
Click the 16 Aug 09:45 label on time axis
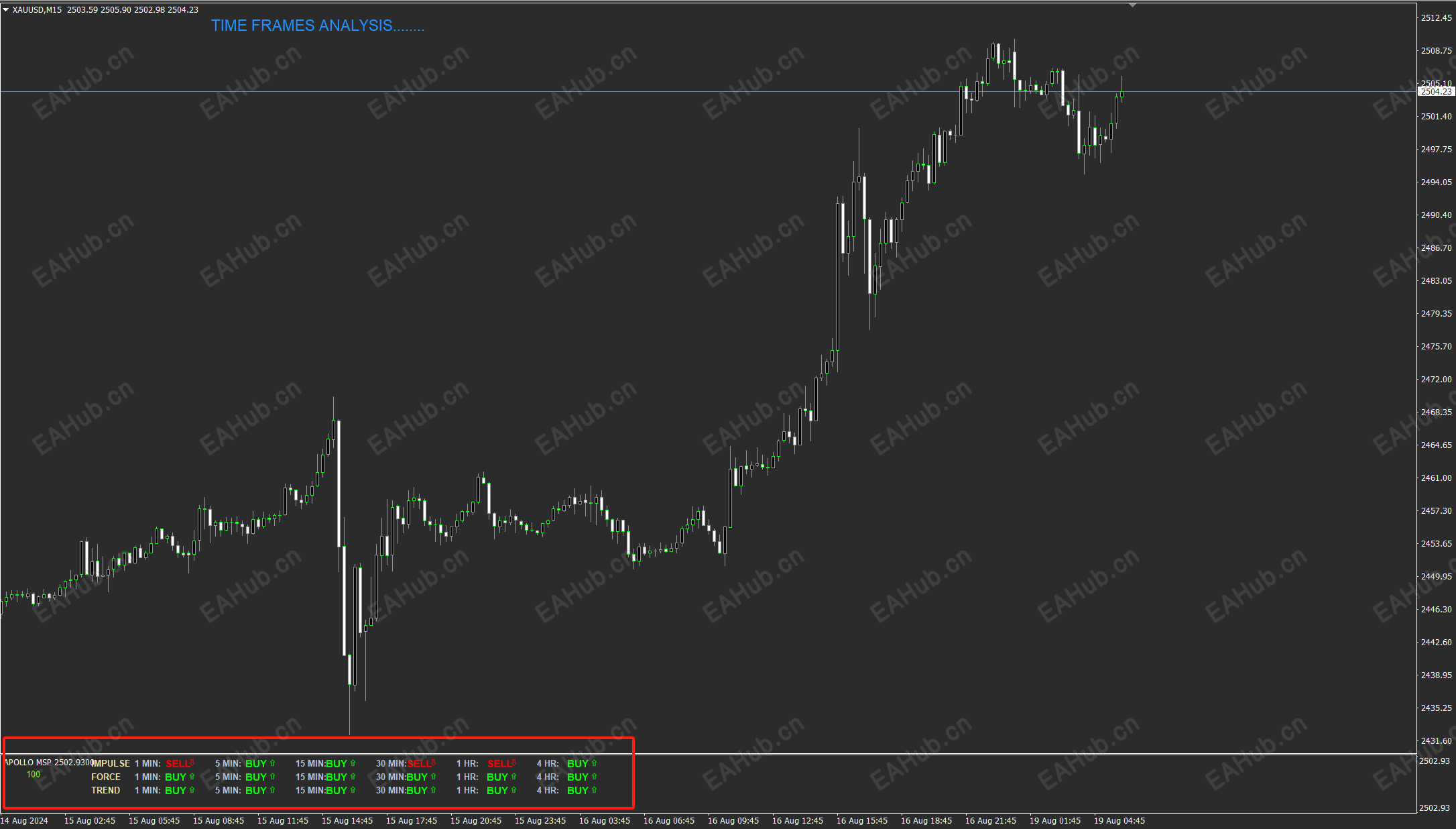point(733,820)
